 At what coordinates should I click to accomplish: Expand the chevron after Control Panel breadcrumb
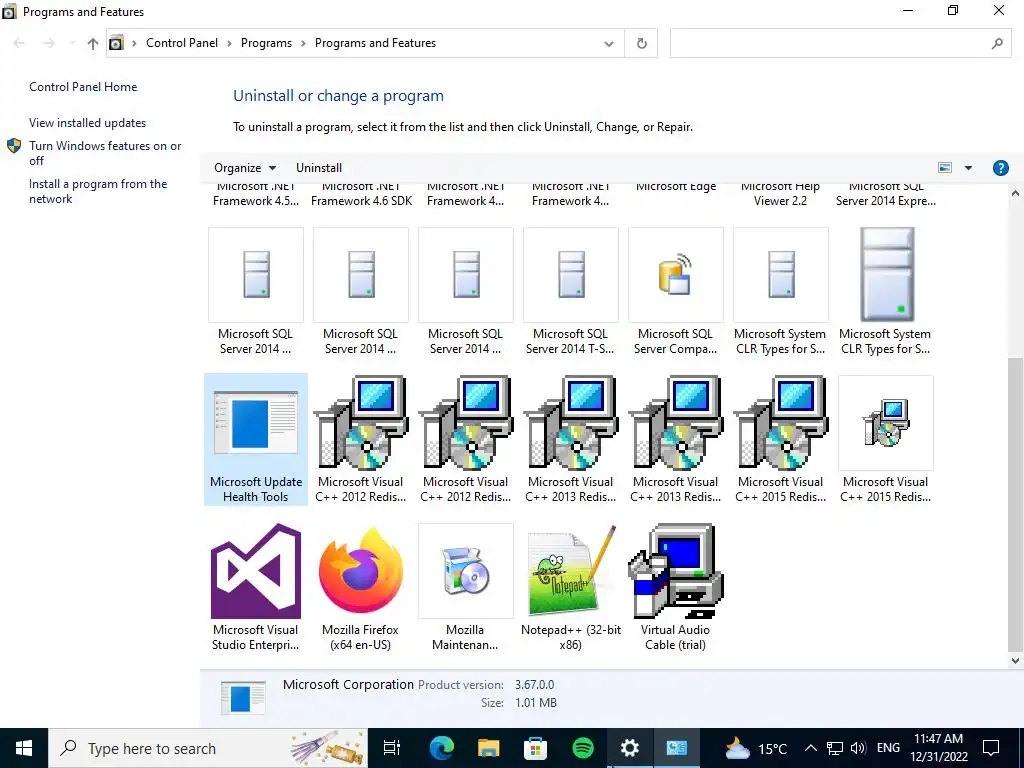point(229,44)
